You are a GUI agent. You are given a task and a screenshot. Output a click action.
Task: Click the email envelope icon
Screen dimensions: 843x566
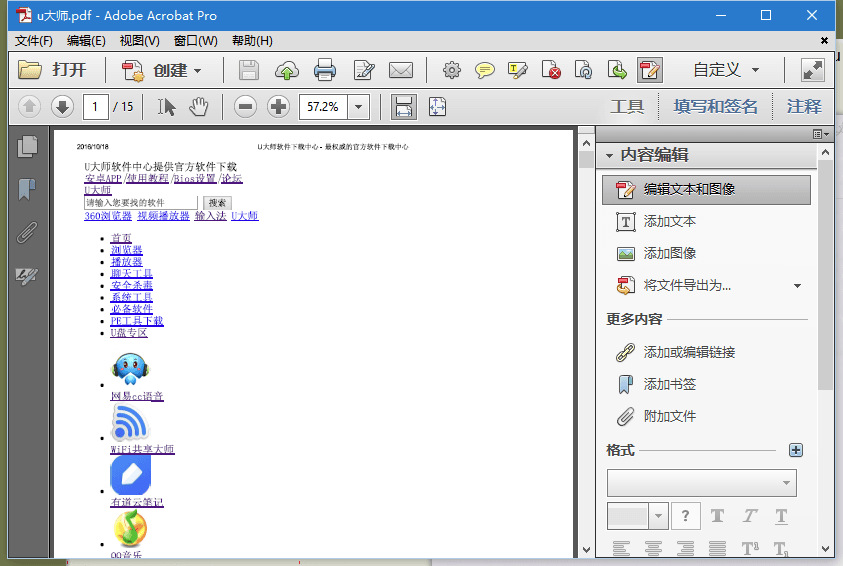coord(401,70)
